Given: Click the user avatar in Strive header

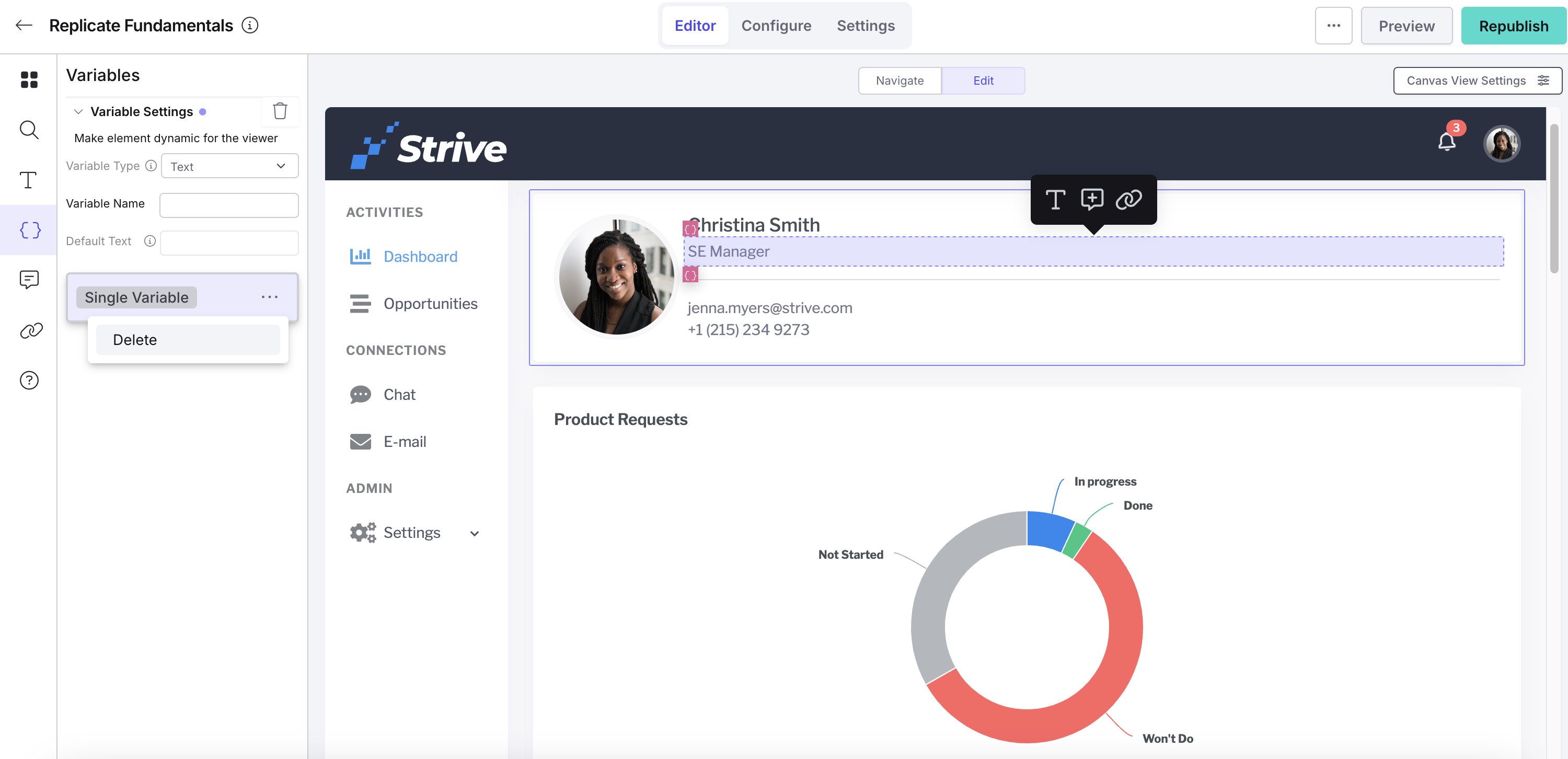Looking at the screenshot, I should [1502, 144].
